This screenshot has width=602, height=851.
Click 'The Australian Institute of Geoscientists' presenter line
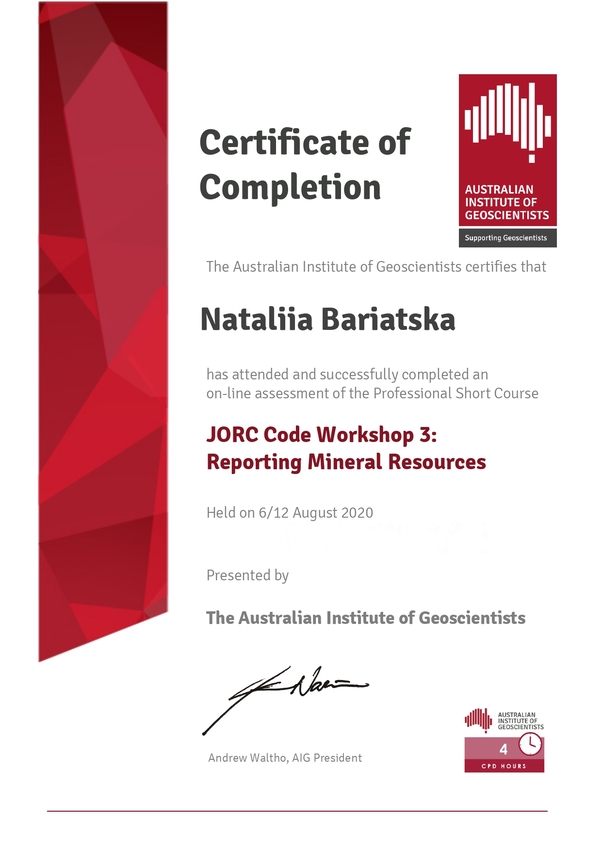pos(366,618)
